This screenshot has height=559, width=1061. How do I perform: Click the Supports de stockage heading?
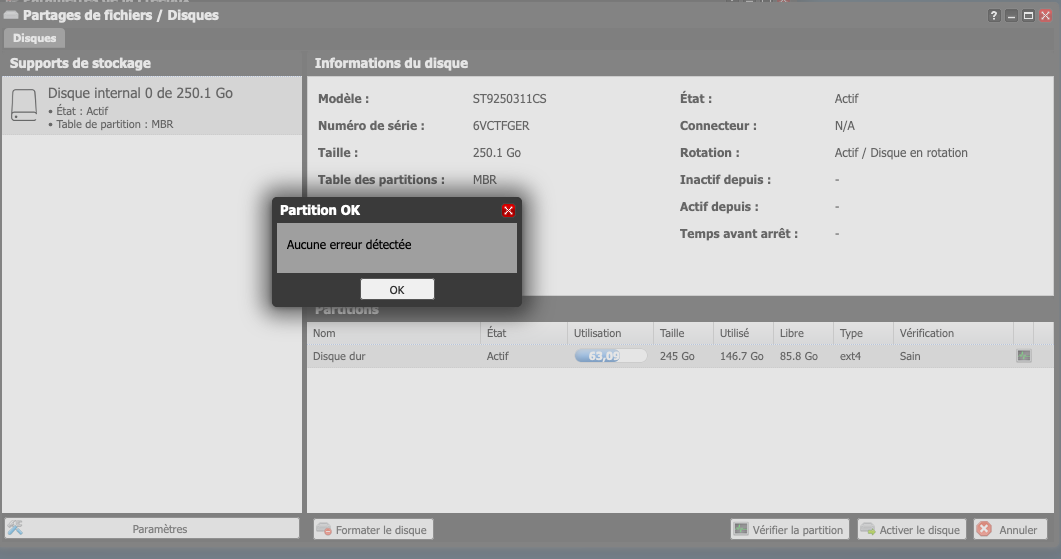pos(80,63)
